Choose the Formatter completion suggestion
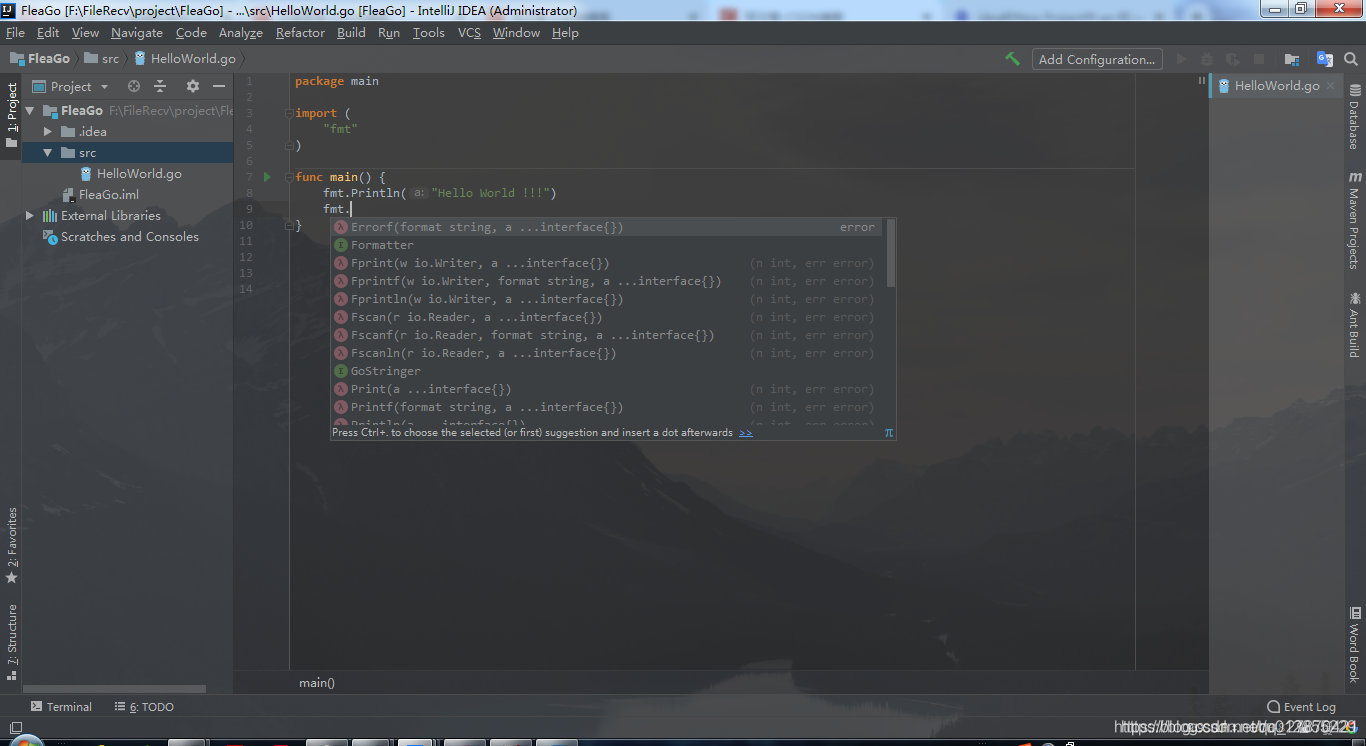 tap(607, 245)
